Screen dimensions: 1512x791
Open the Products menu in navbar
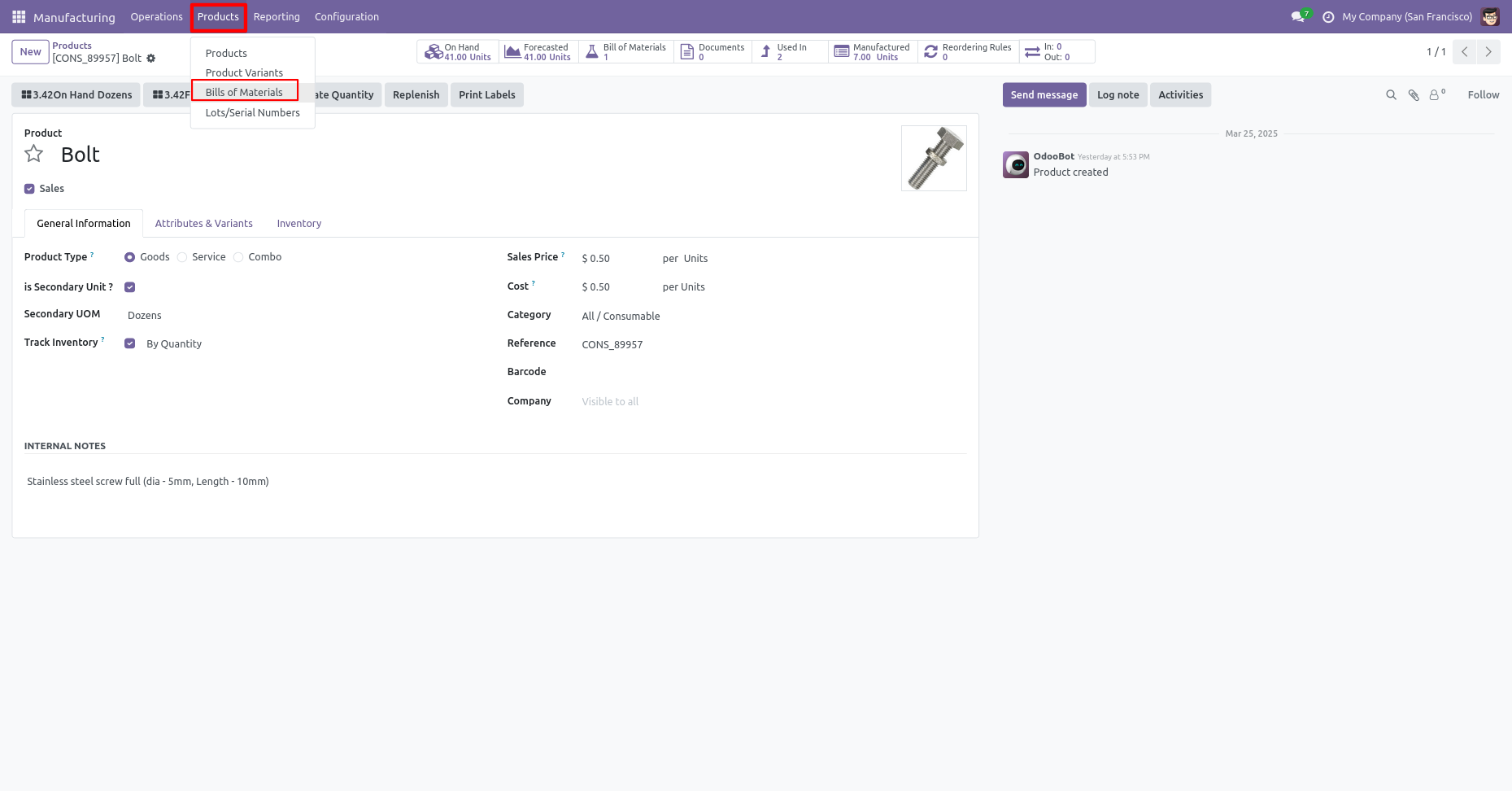pos(218,16)
